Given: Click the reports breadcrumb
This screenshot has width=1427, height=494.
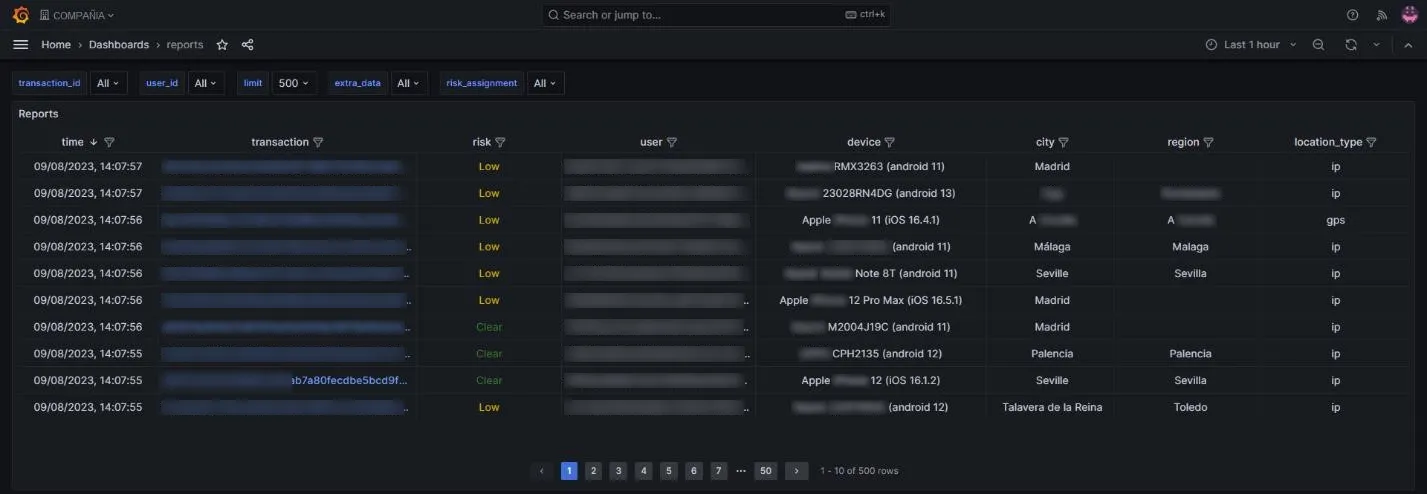Looking at the screenshot, I should tap(185, 45).
